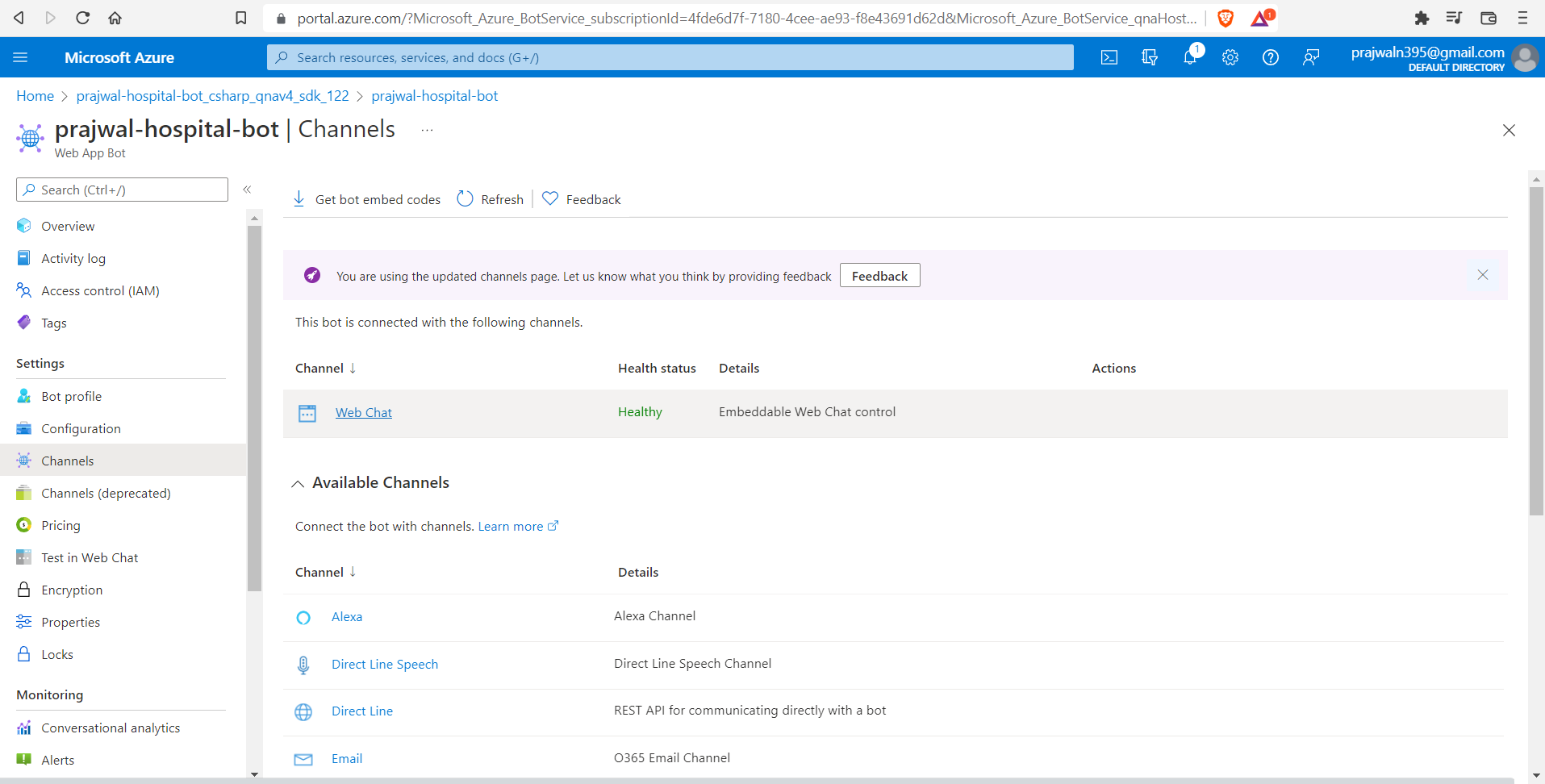
Task: Open the Azure portal settings gear
Action: click(x=1230, y=56)
